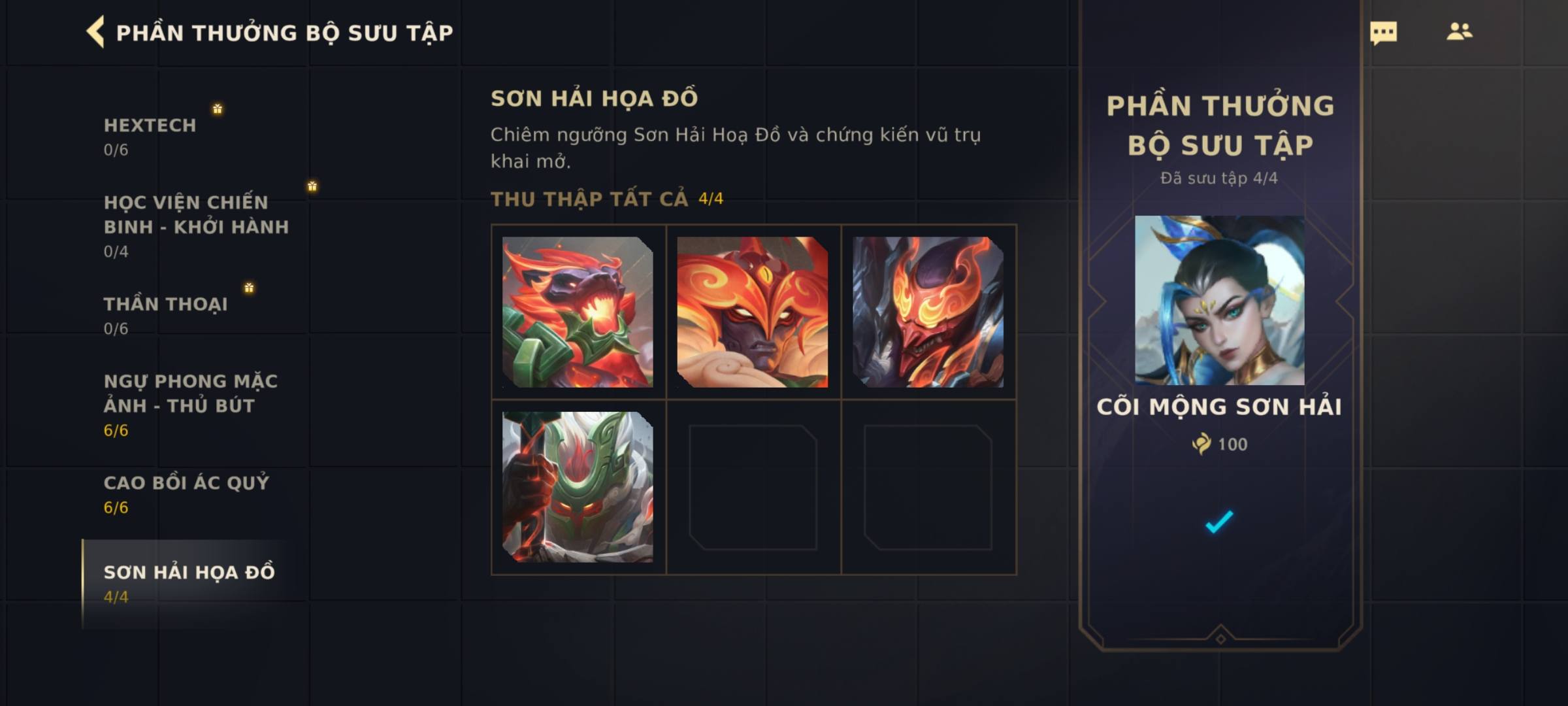Click the red demon mask skin thumbnail
The height and width of the screenshot is (706, 1568).
[928, 312]
